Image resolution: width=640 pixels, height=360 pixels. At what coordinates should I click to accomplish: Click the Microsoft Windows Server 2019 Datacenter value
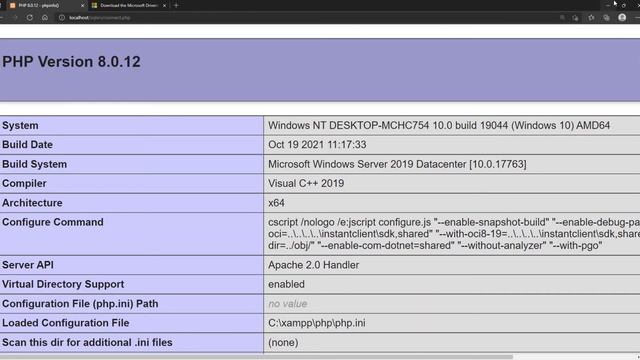coord(397,164)
